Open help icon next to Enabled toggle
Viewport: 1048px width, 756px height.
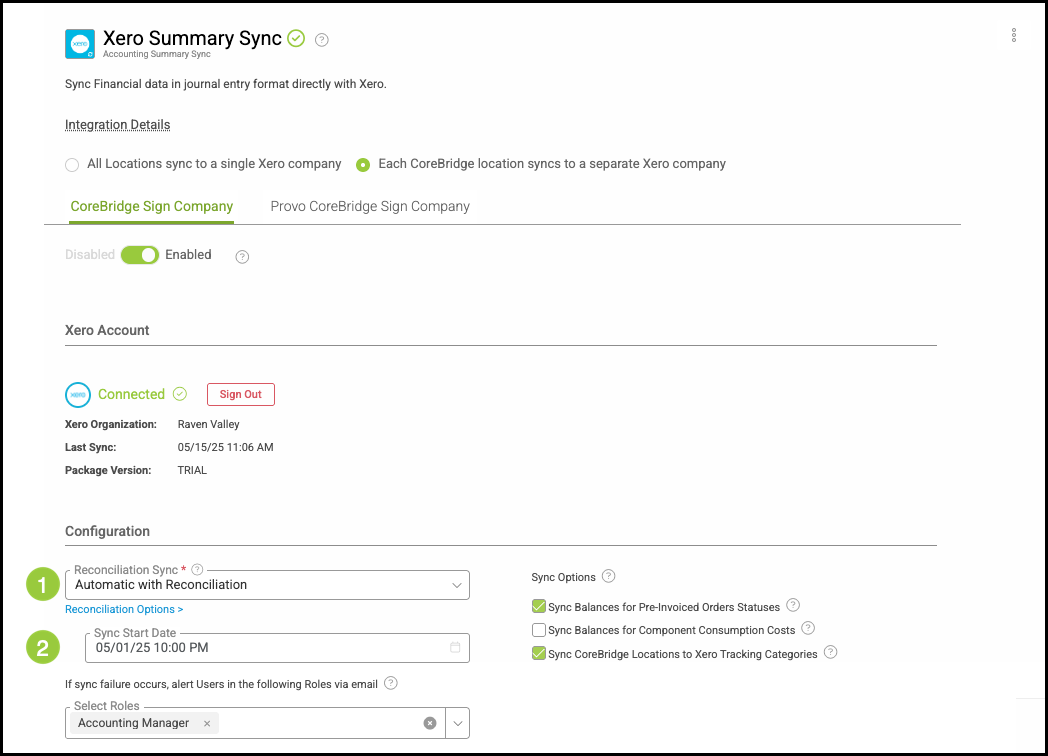[x=242, y=257]
